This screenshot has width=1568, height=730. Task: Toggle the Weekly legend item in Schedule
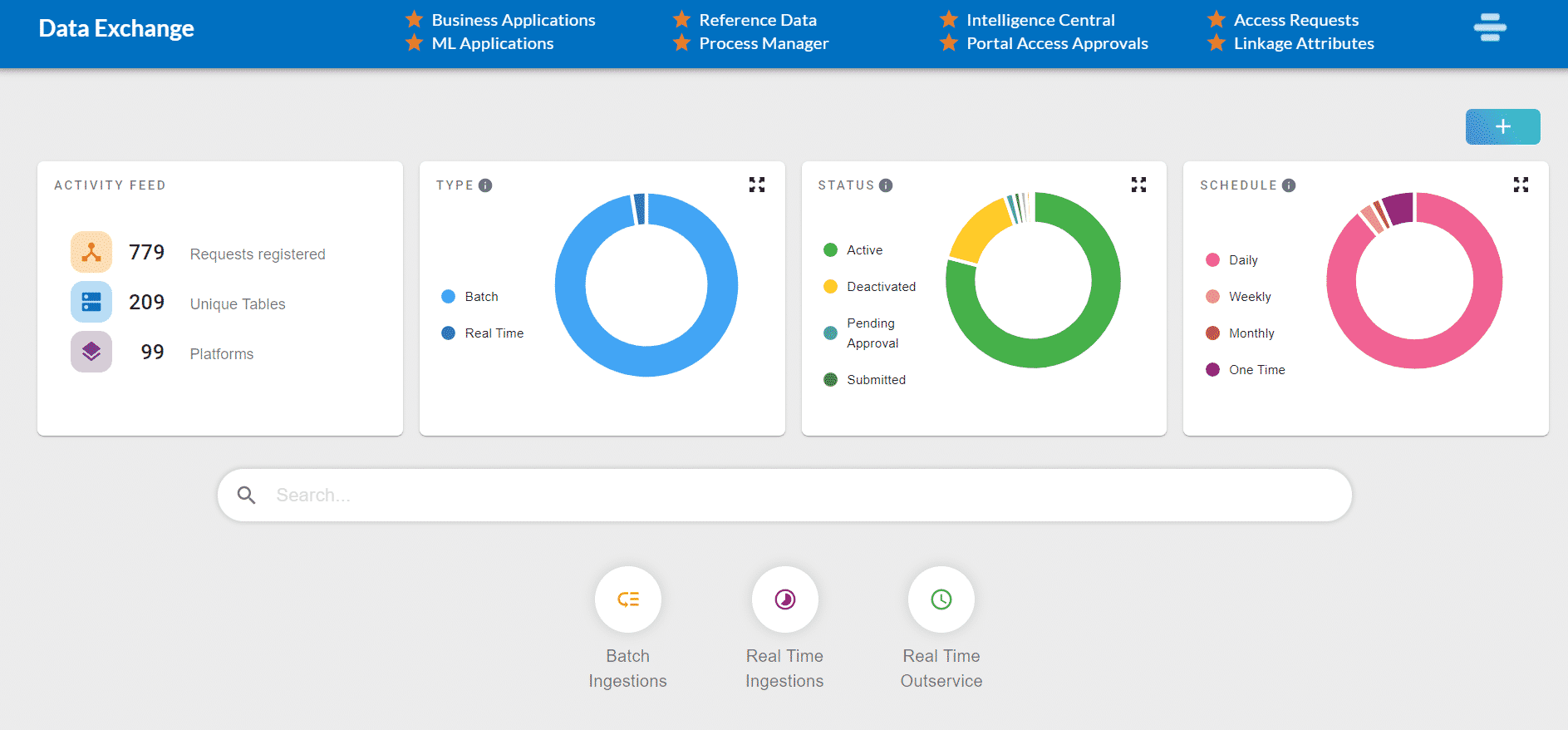pos(1238,297)
